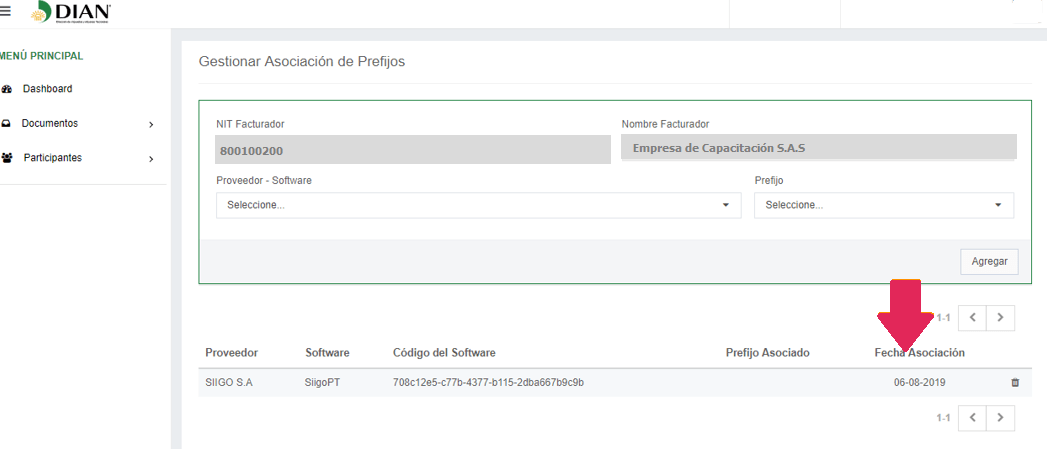Delete the SIIGO S.A association via trash icon
1047x449 pixels.
1015,383
